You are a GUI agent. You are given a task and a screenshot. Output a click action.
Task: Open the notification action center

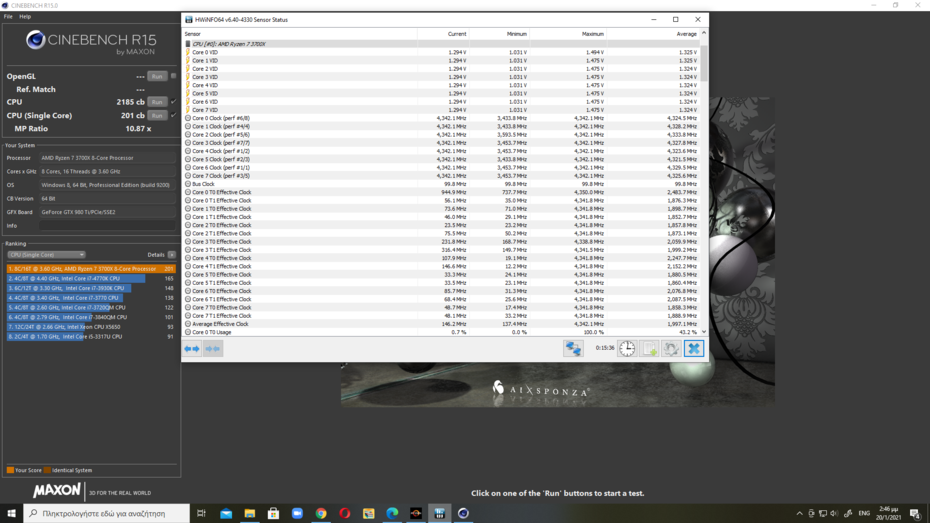(915, 514)
